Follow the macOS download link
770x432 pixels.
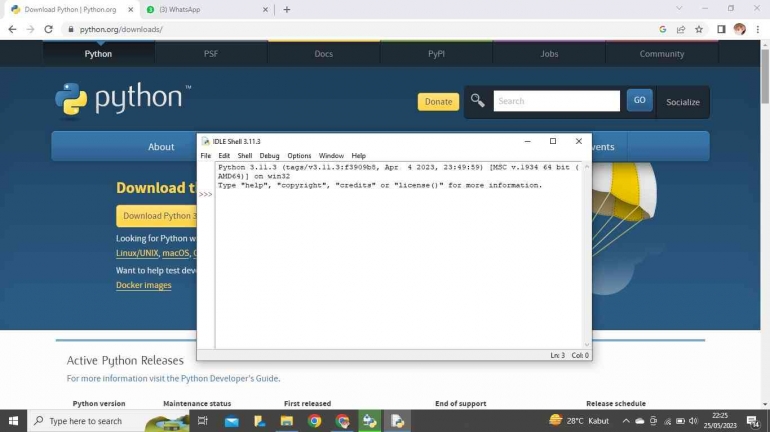point(175,253)
